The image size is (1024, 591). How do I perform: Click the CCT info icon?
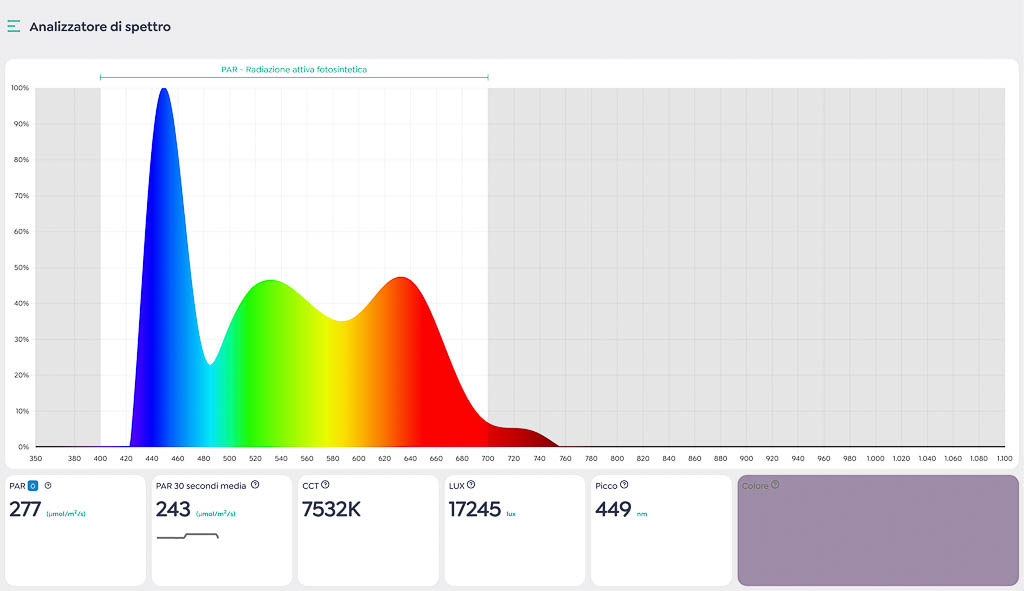325,485
